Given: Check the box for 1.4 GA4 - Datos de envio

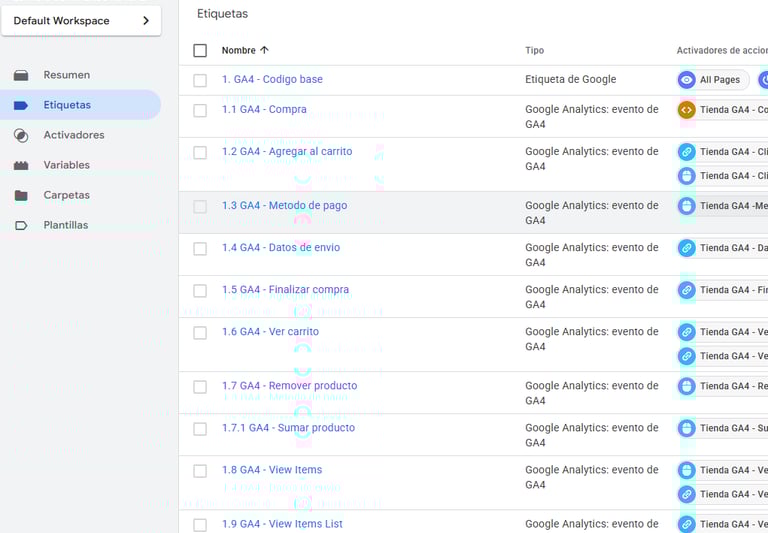Looking at the screenshot, I should (200, 249).
